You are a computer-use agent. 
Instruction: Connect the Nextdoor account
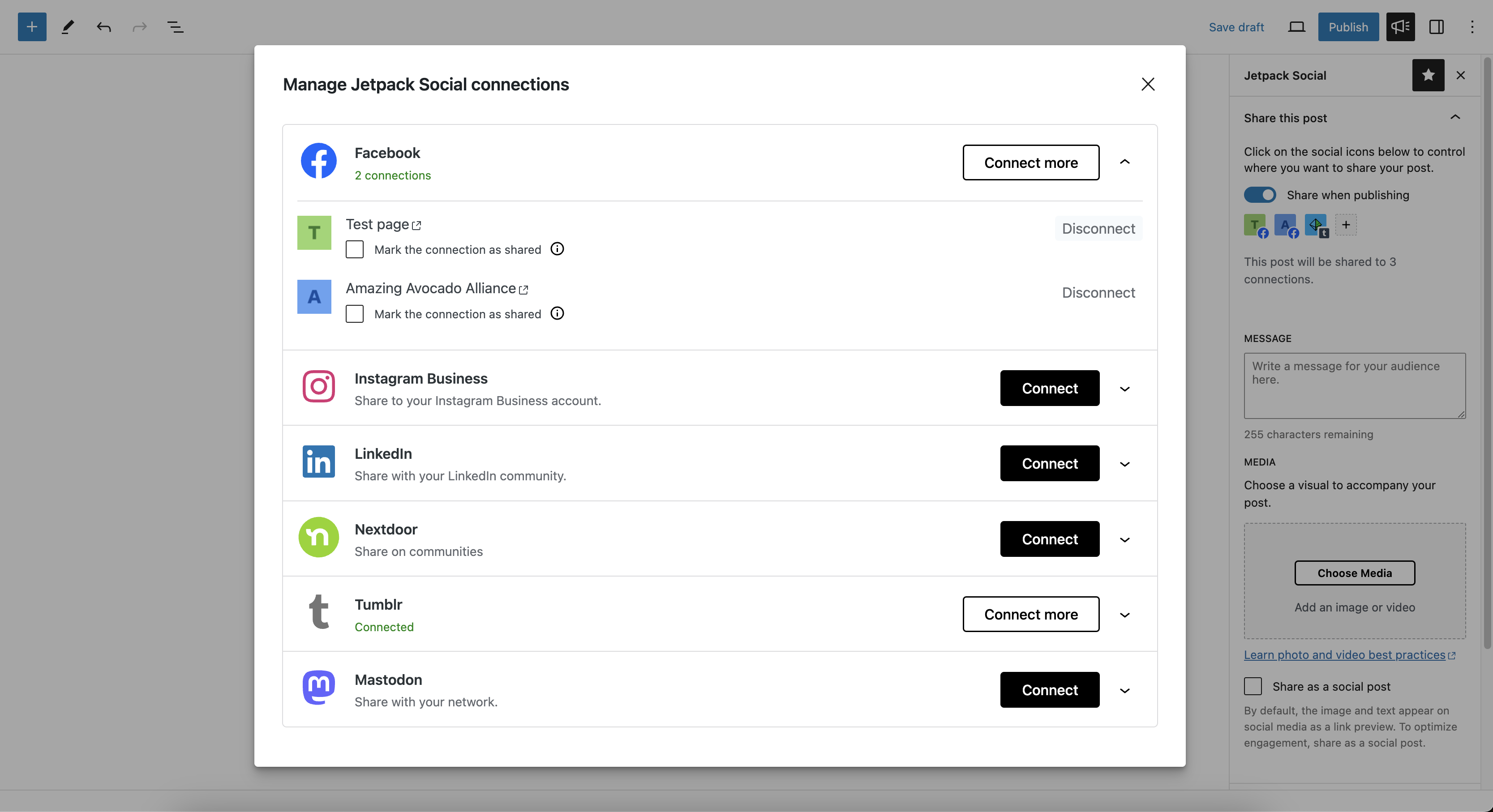point(1050,538)
